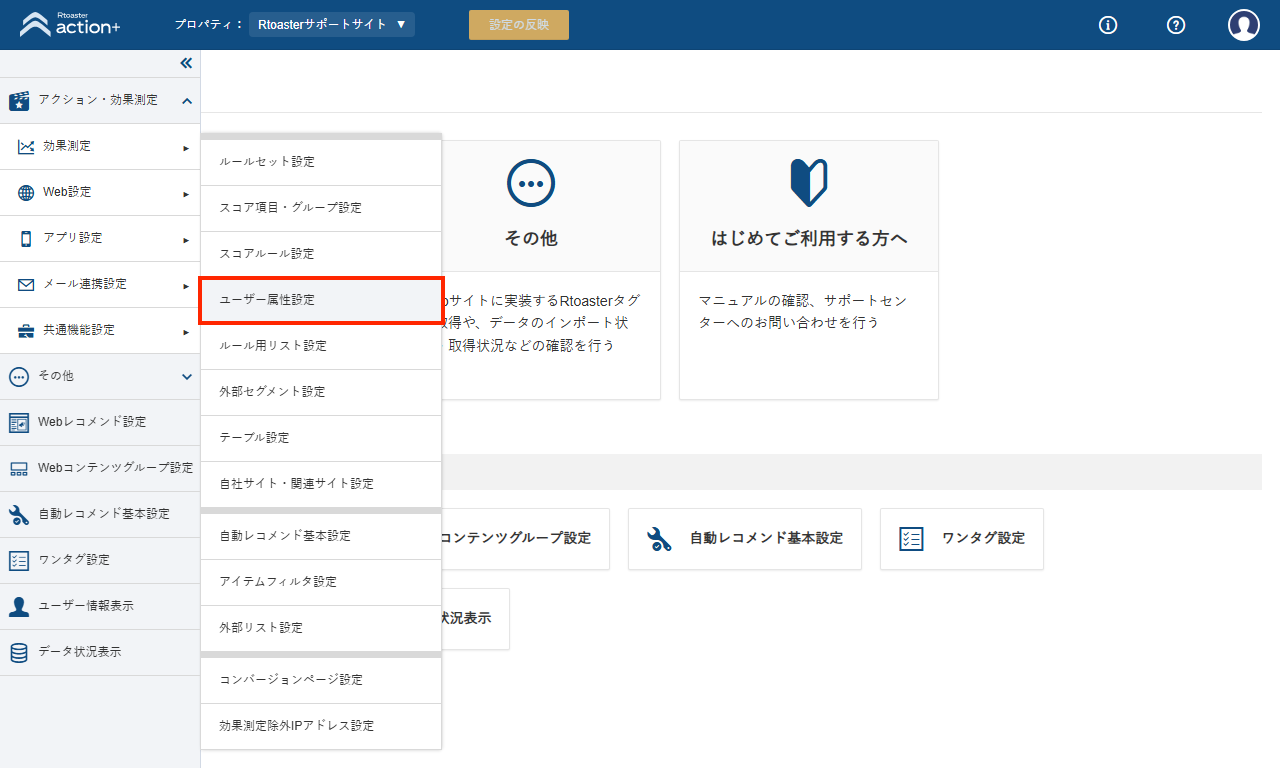
Task: Open the help question mark icon
Action: 1176,25
